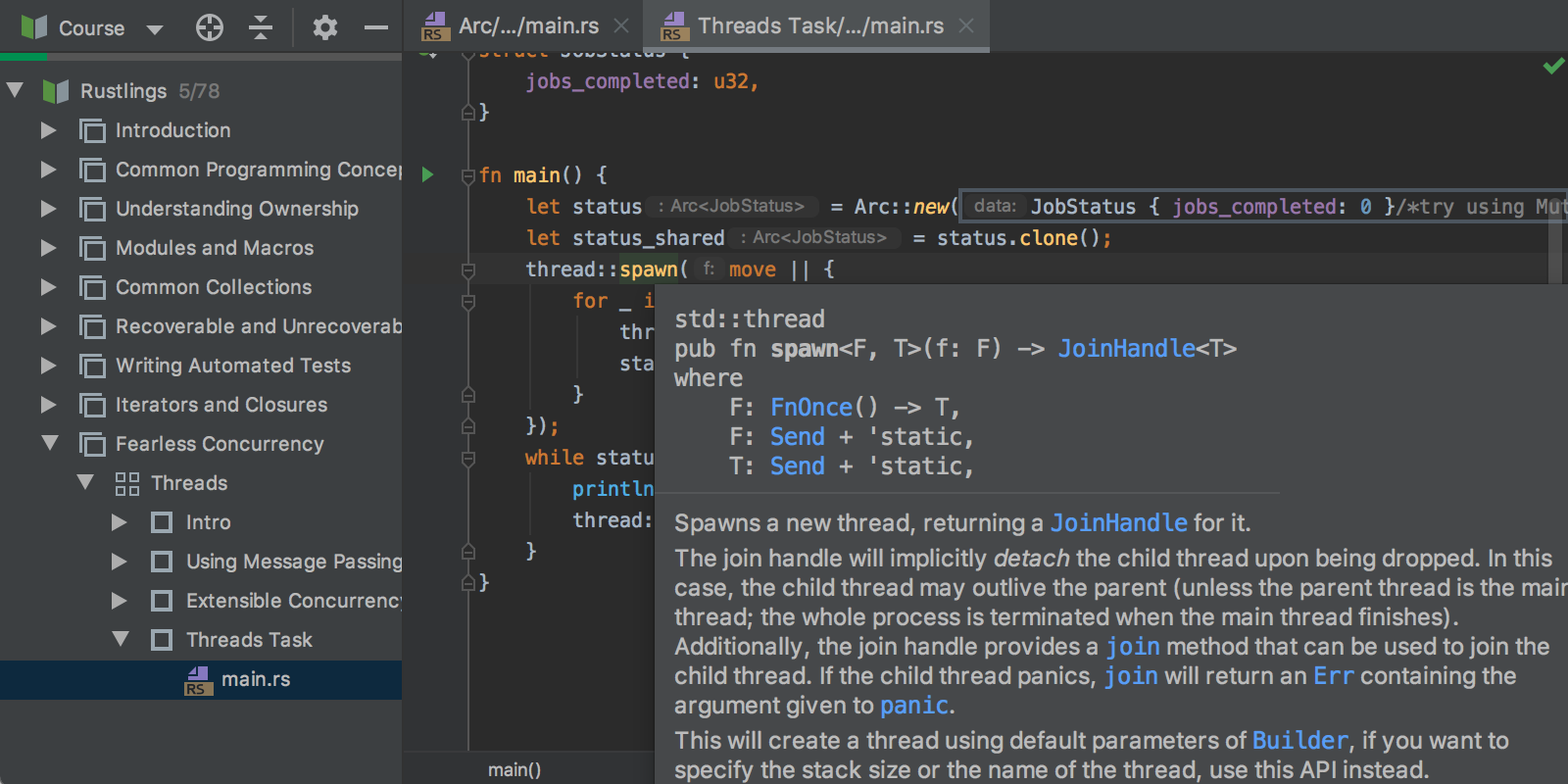Select Rustlings course row
The image size is (1568, 784).
[201, 91]
